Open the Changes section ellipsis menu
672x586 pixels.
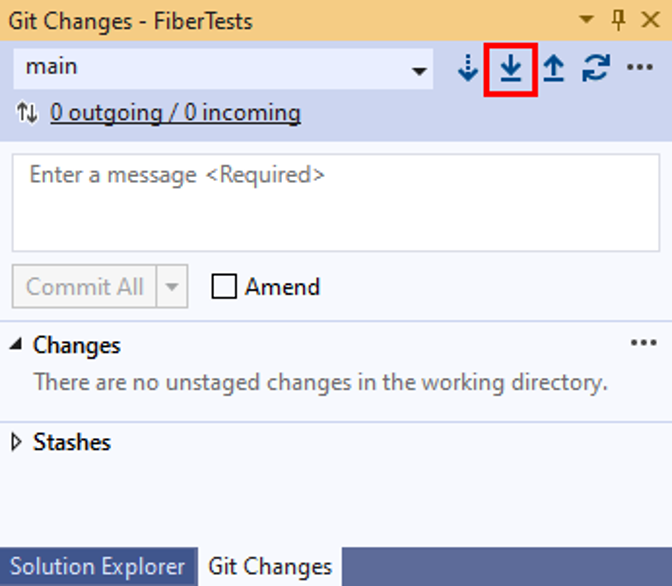point(644,344)
